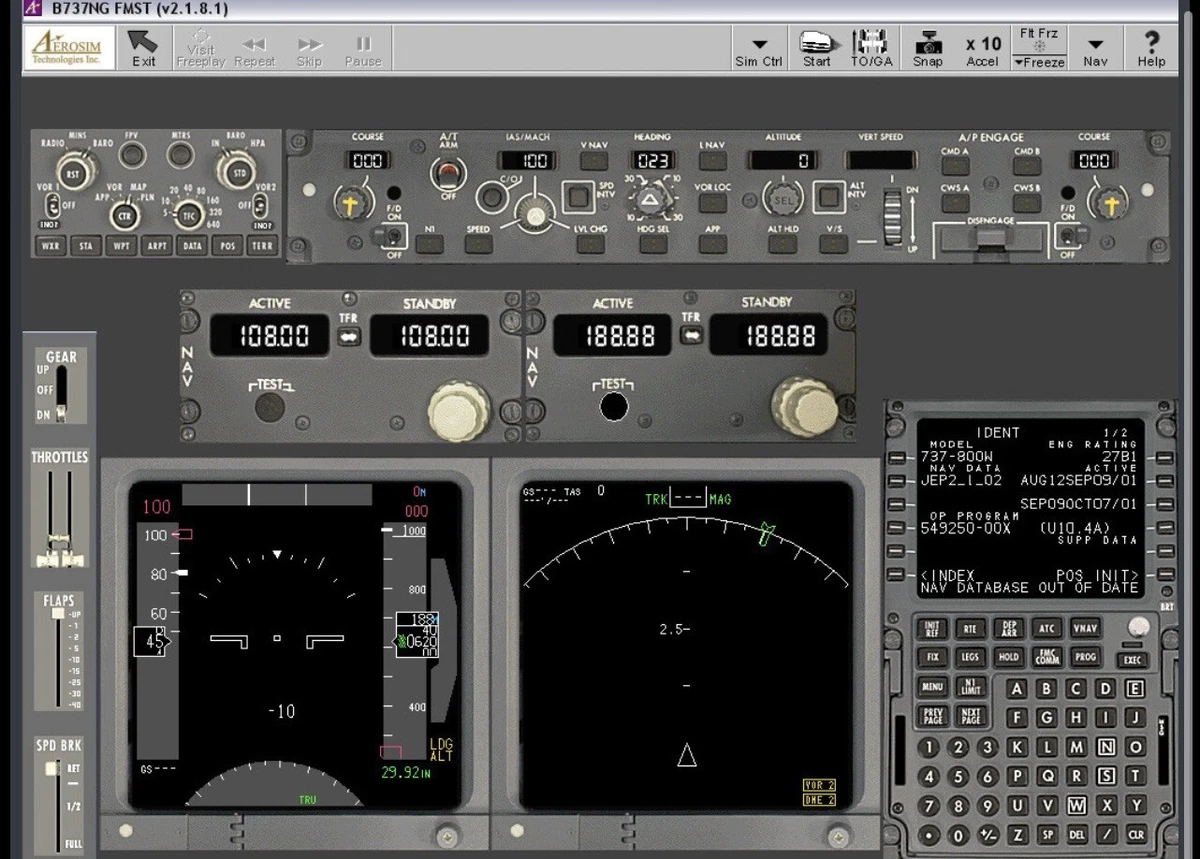Select the Snap camera icon
This screenshot has height=859, width=1200.
pyautogui.click(x=927, y=45)
